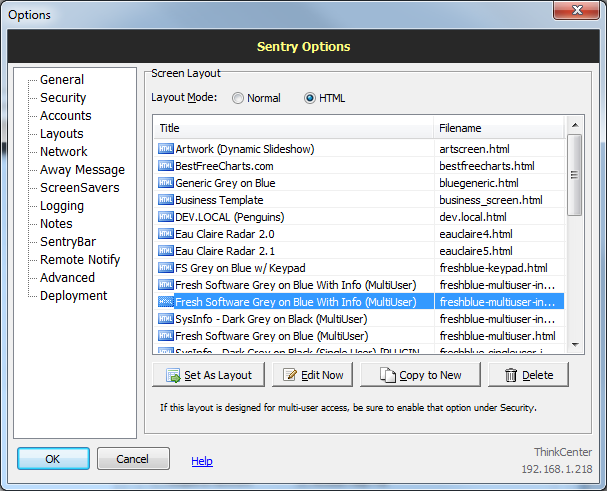The width and height of the screenshot is (607, 491).
Task: Open the General options page
Action: 62,79
